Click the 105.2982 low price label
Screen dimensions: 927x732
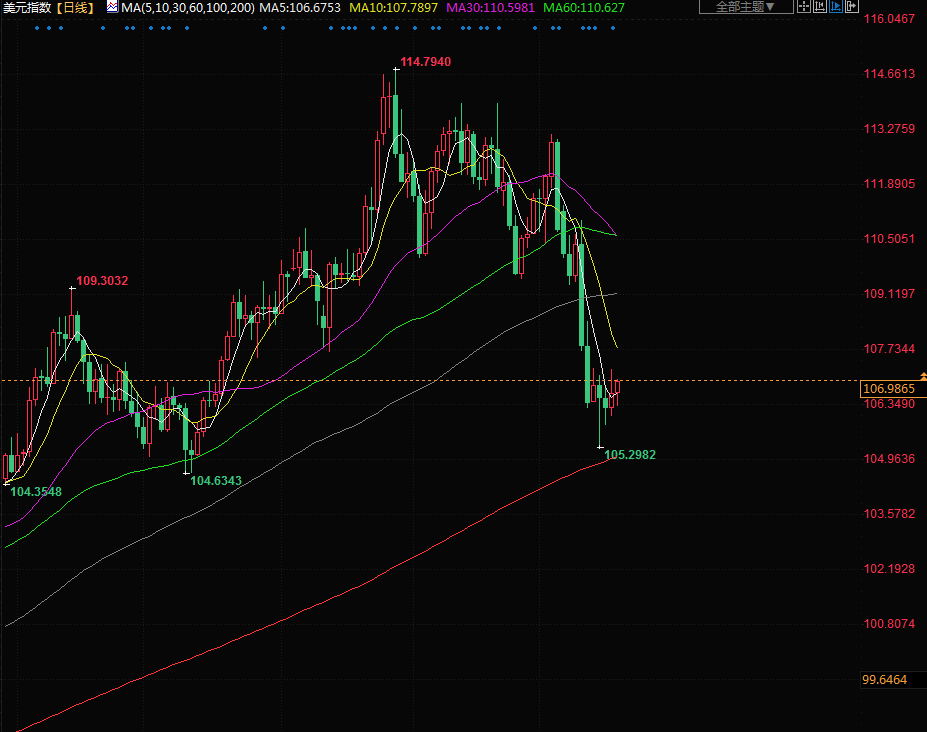(x=630, y=454)
